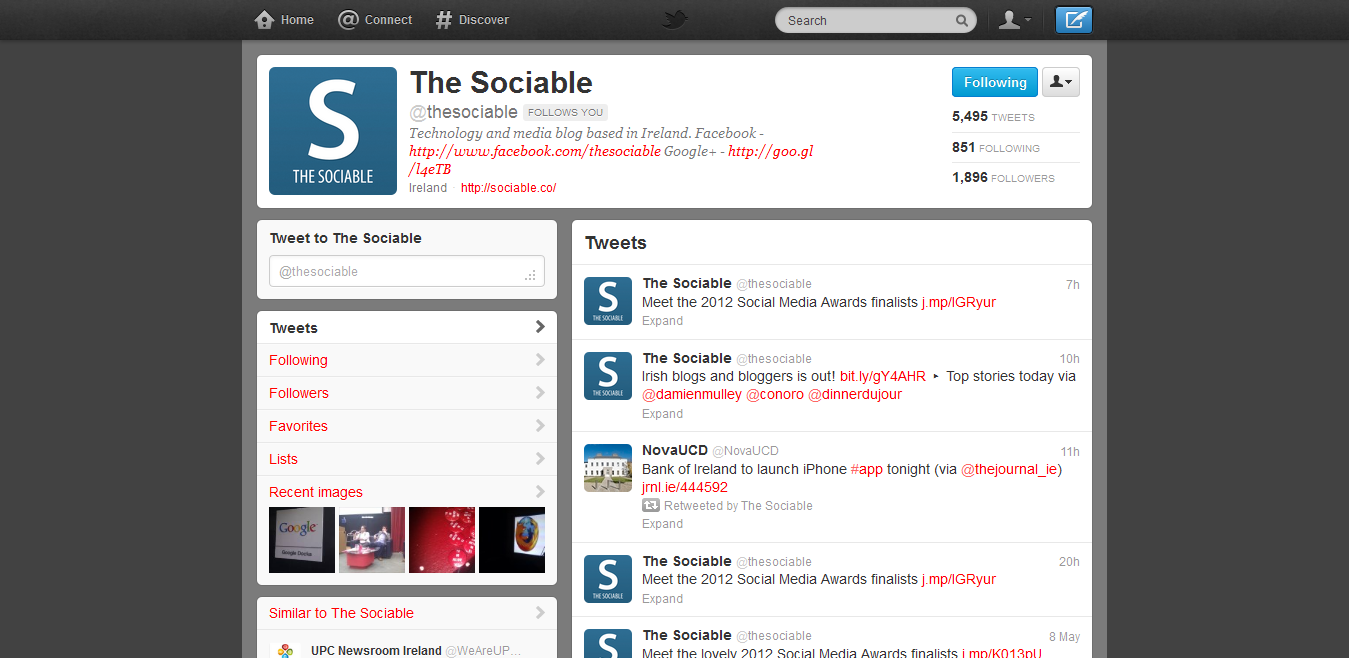Open Lists in the sidebar
The width and height of the screenshot is (1349, 658).
tap(407, 459)
